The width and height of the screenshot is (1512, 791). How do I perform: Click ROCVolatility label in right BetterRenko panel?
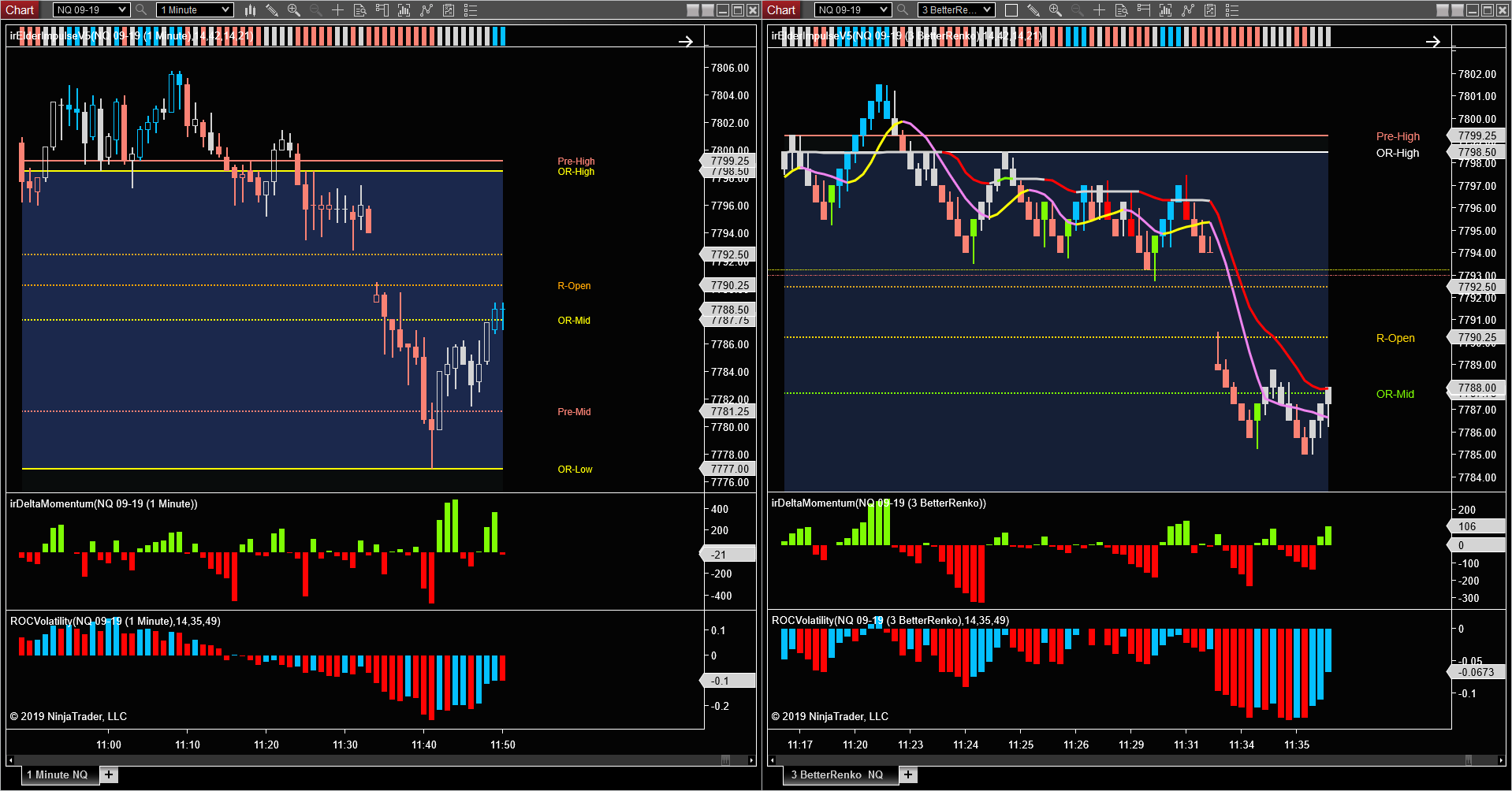[x=890, y=620]
